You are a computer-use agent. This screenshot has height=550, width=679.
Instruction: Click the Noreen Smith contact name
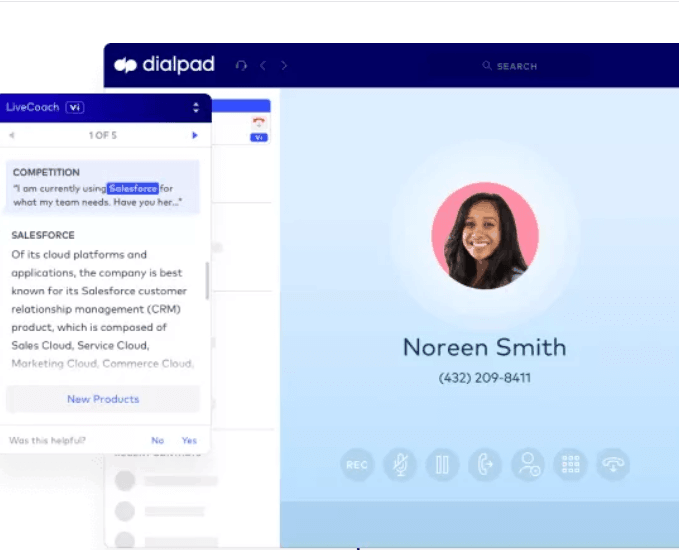[x=485, y=347]
